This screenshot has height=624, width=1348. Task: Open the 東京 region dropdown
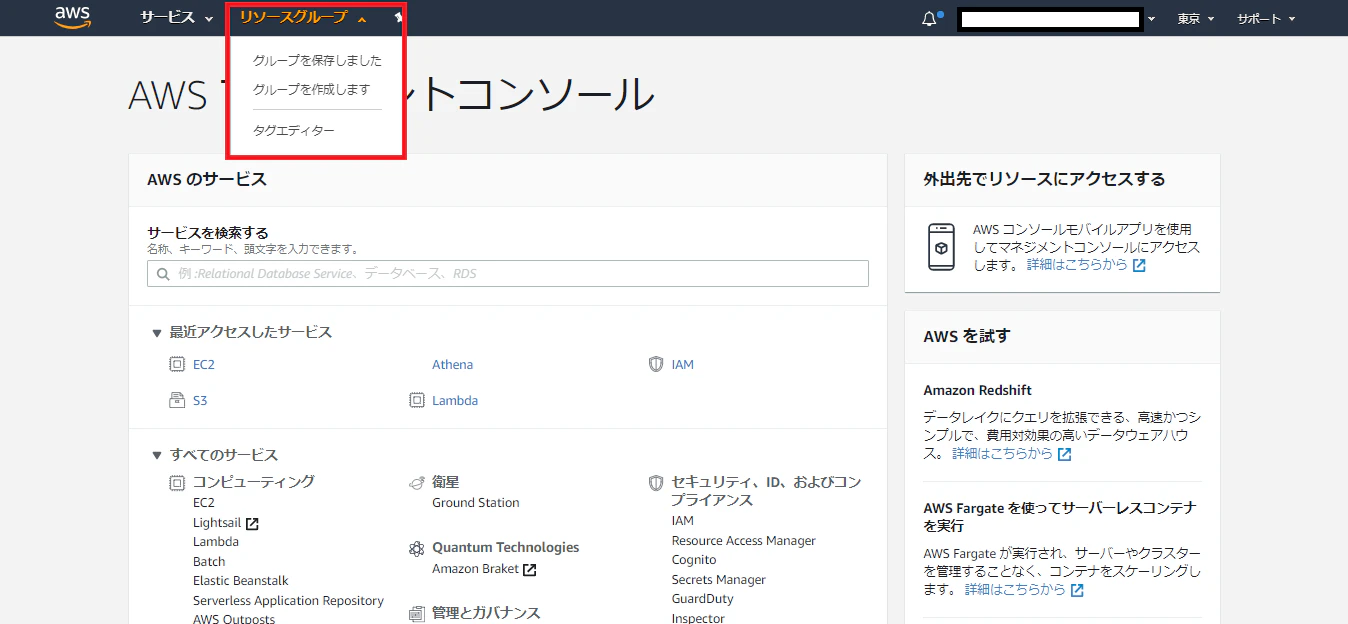click(x=1195, y=18)
